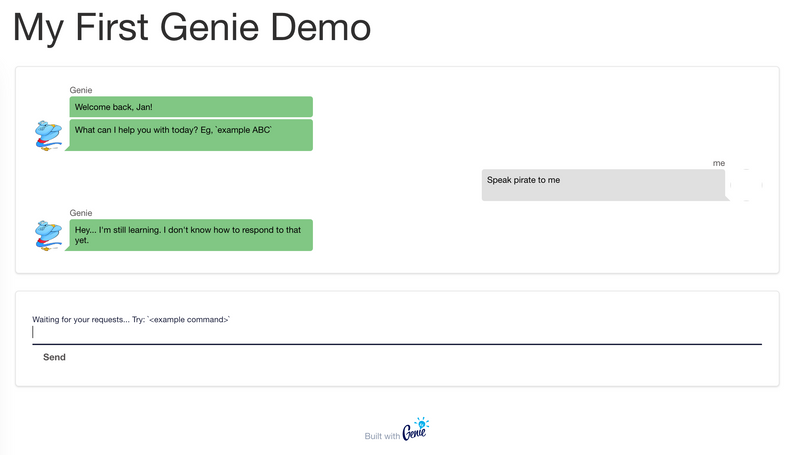Click the 'What can I help you with today?' bubble
800x455 pixels.
(x=190, y=135)
